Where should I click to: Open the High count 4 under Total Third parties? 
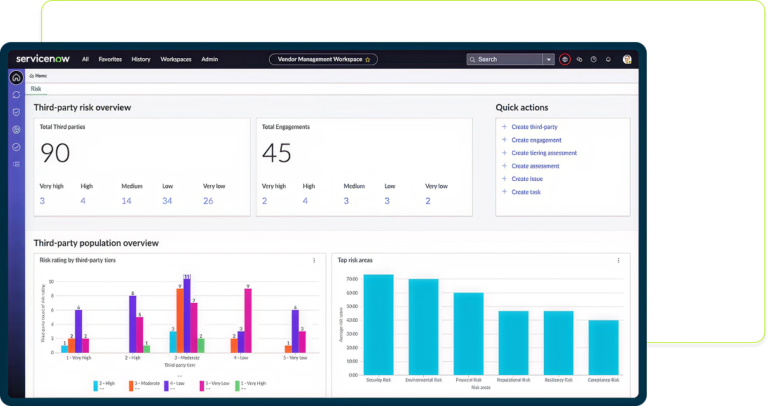point(83,201)
